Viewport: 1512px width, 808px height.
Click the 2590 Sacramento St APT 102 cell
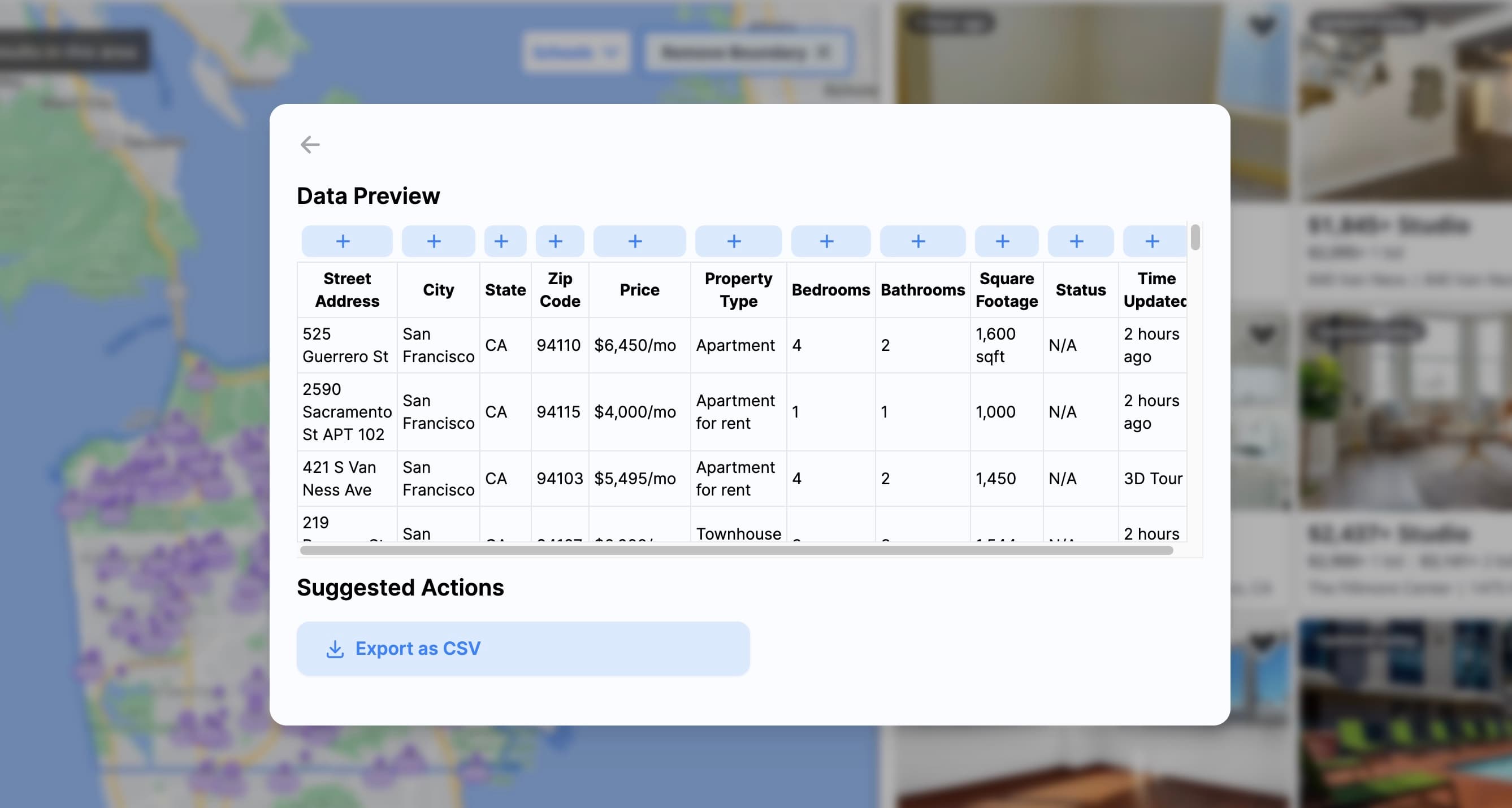point(347,412)
